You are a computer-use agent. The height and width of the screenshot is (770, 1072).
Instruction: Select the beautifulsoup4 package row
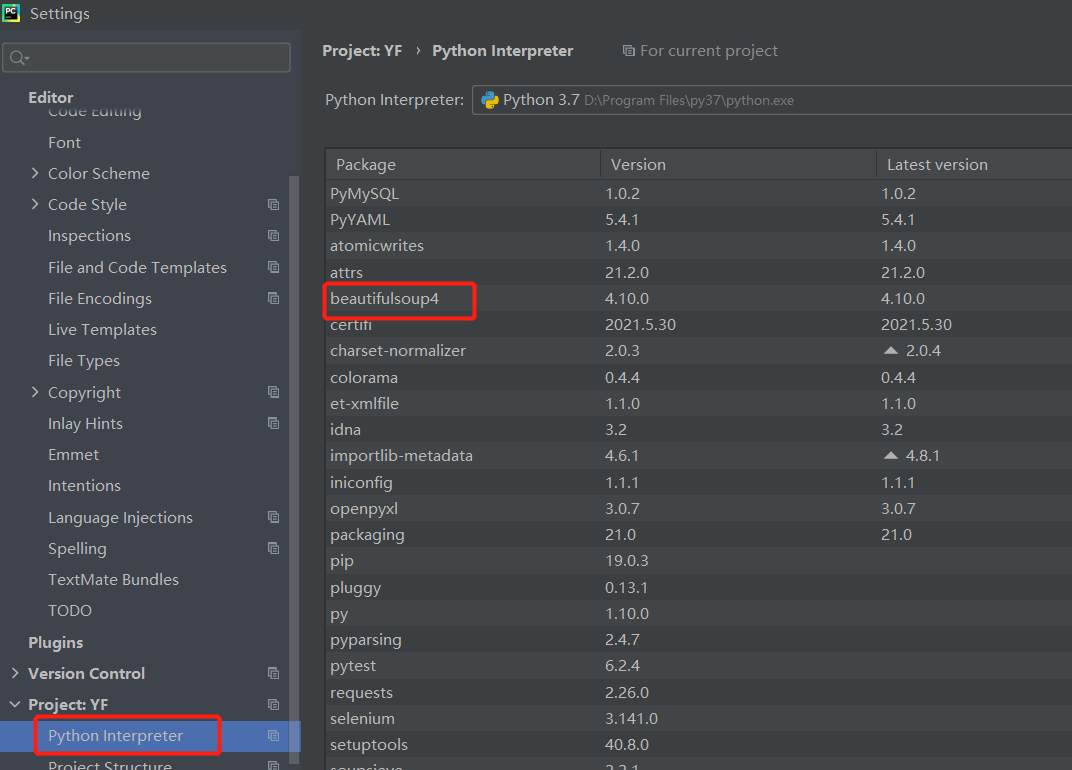pos(699,298)
